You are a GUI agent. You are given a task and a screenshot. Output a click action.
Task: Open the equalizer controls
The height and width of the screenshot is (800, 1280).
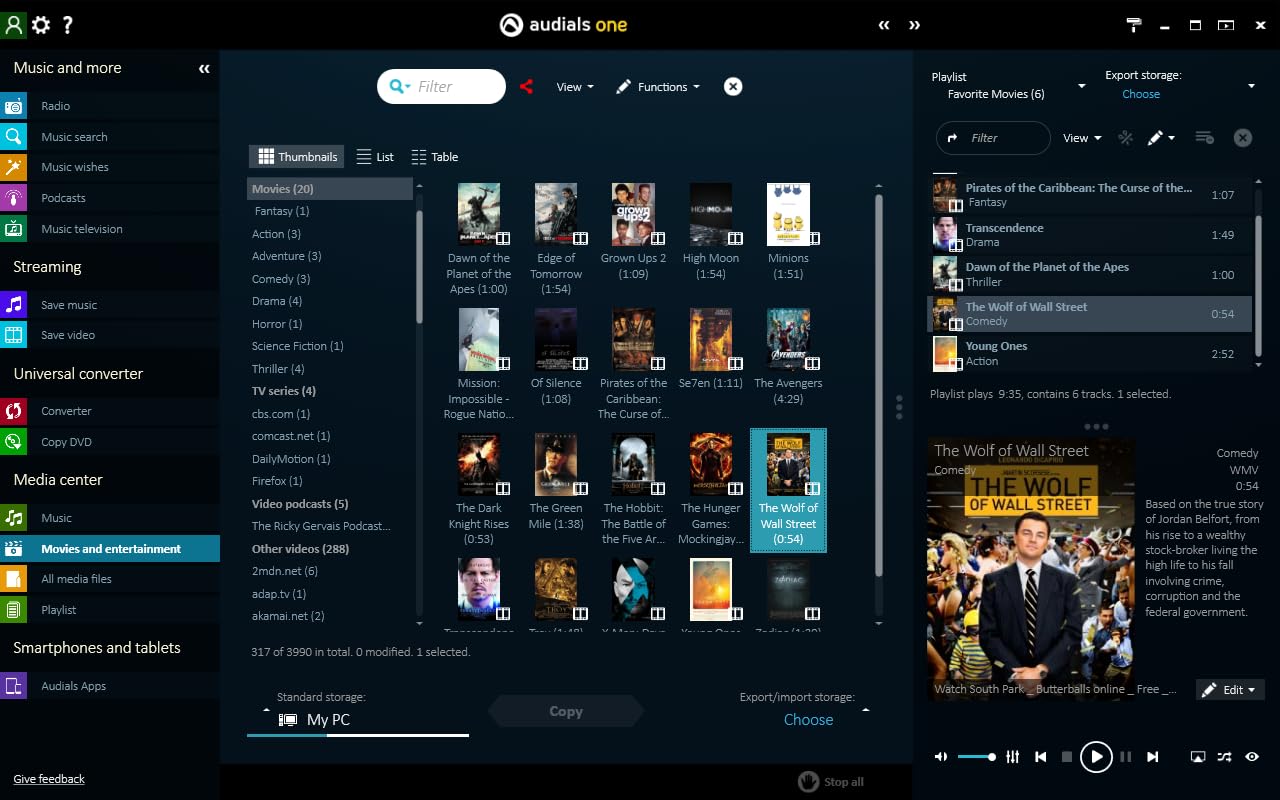click(x=1012, y=757)
